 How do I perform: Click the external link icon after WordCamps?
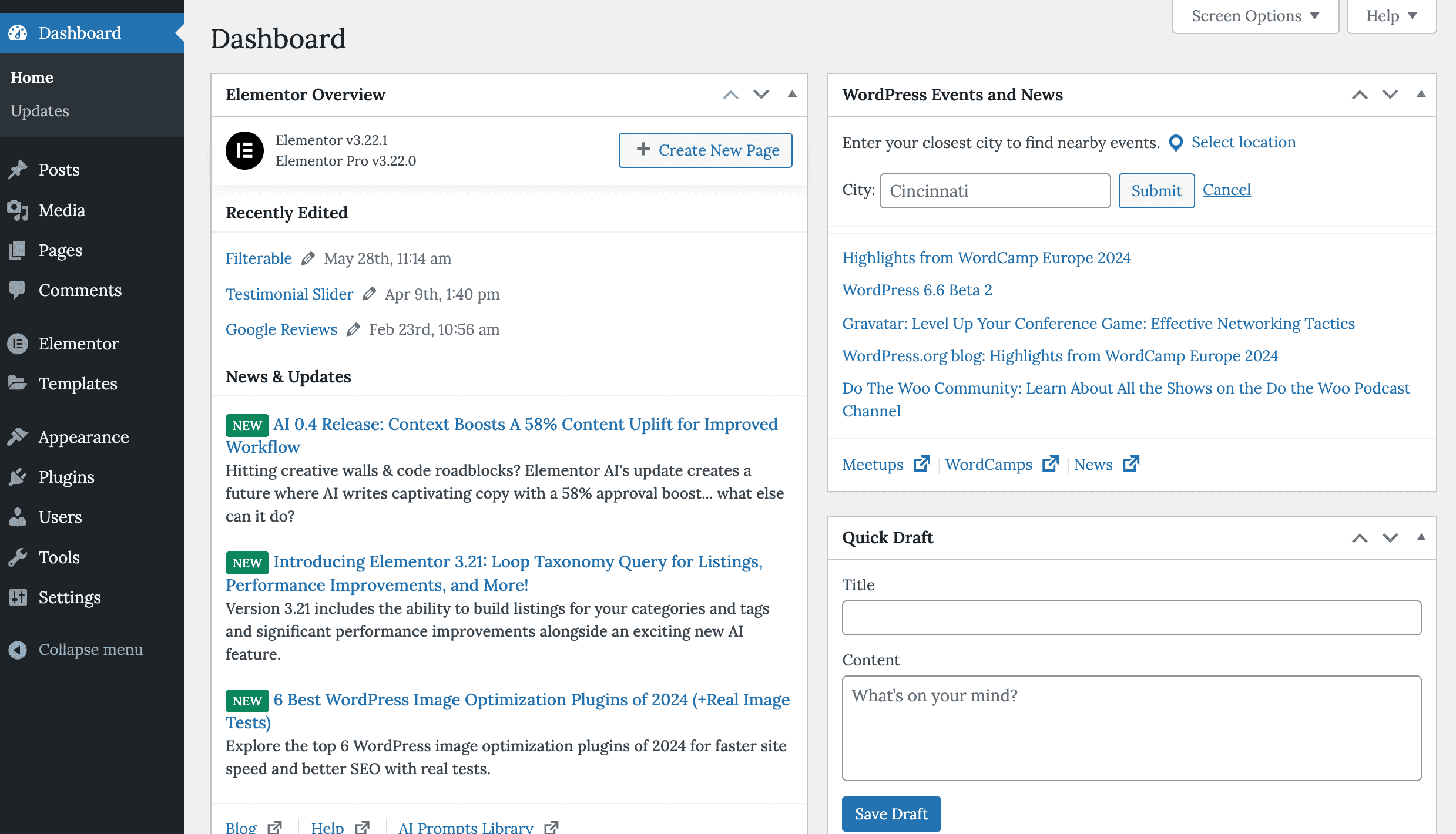click(1051, 464)
